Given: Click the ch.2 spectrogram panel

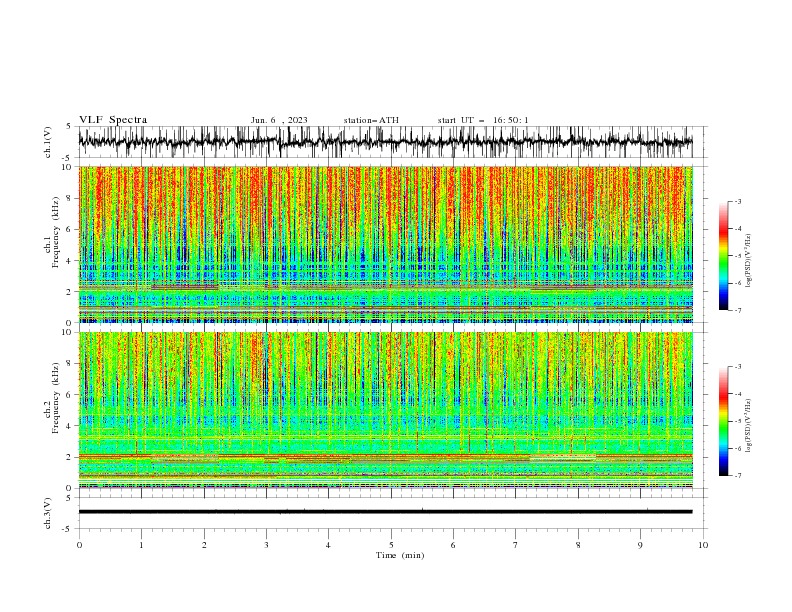Looking at the screenshot, I should [385, 410].
